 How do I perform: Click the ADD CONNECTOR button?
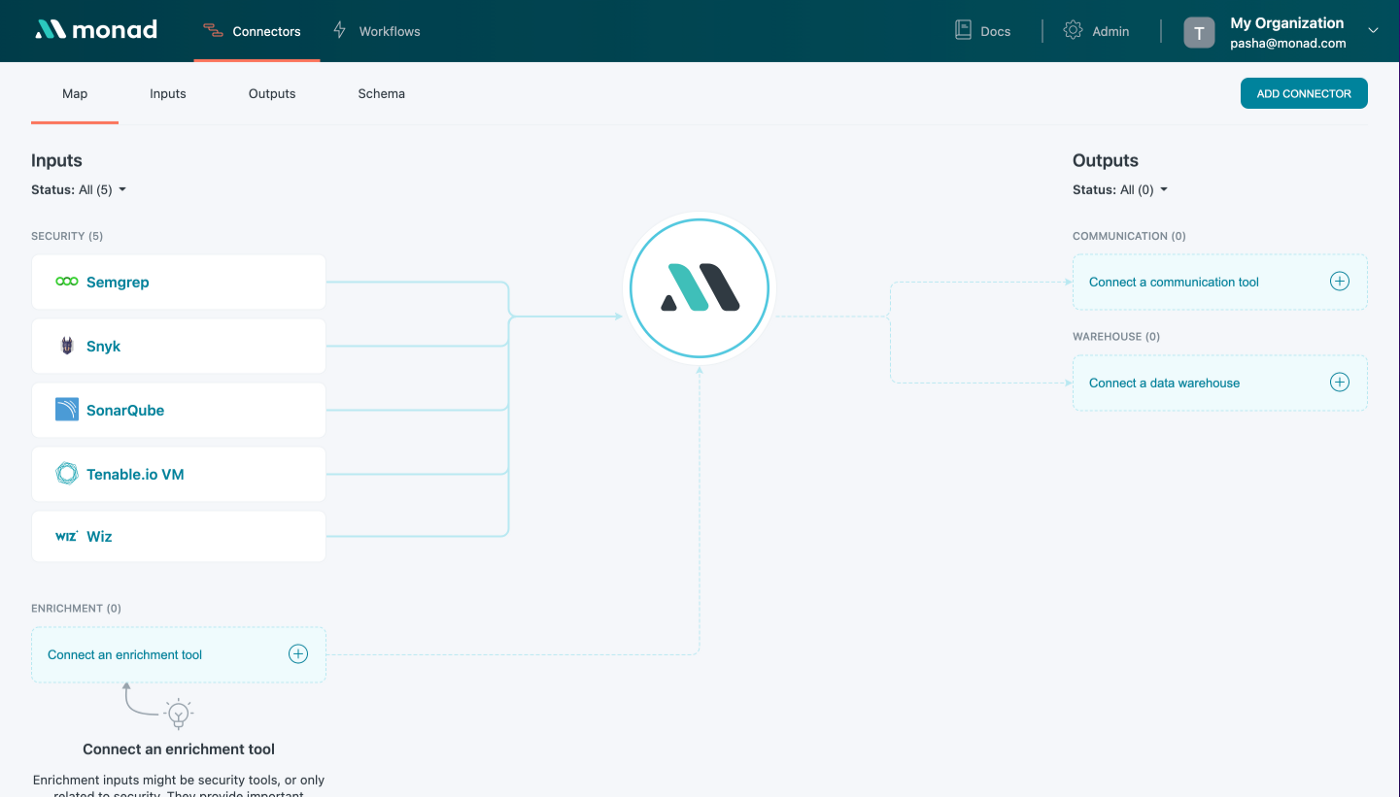pyautogui.click(x=1303, y=94)
